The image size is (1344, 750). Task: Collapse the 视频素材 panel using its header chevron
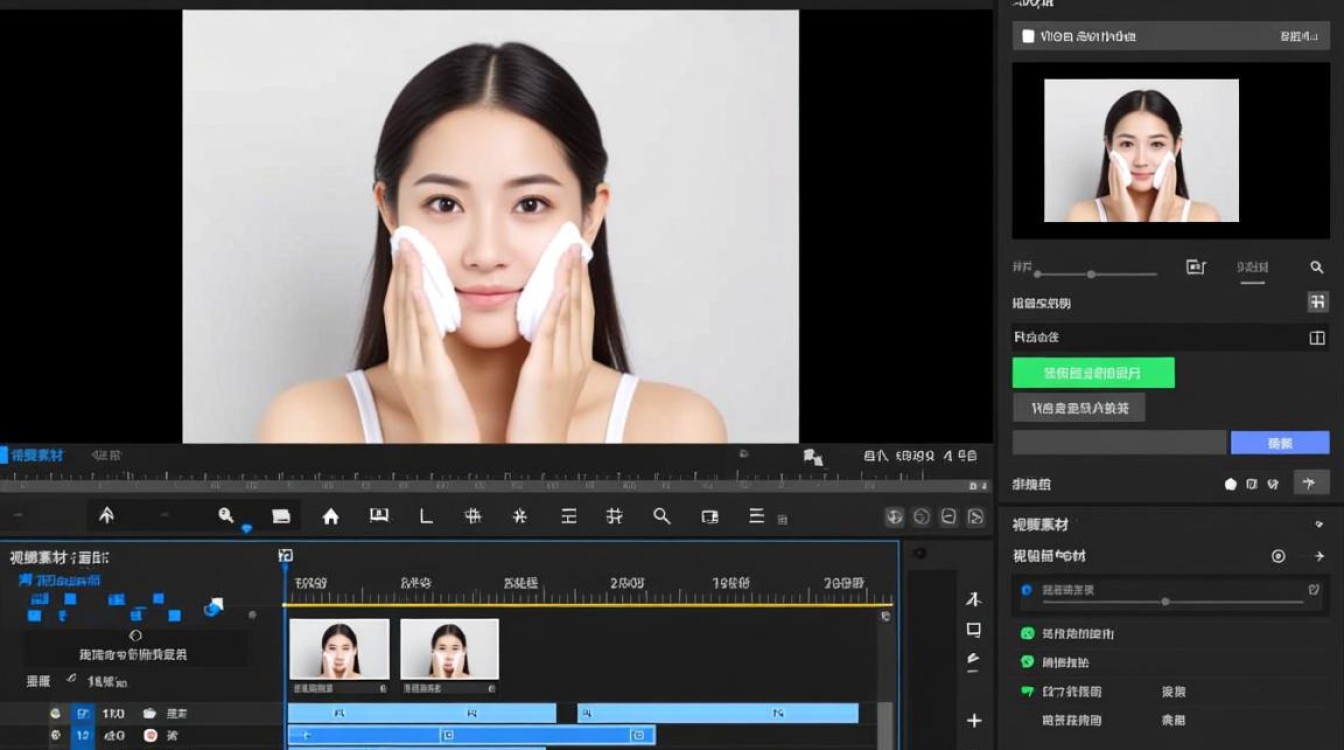[1319, 524]
